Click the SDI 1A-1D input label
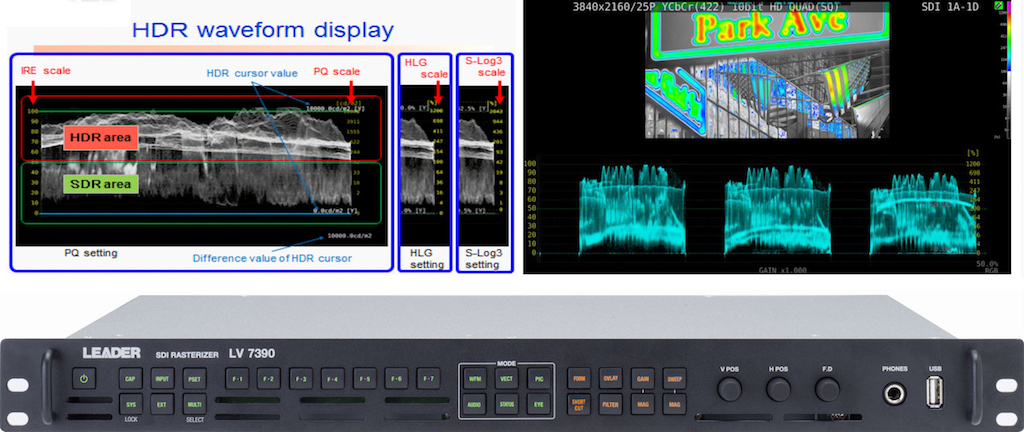Screen dimensions: 1024x432 click(x=952, y=7)
